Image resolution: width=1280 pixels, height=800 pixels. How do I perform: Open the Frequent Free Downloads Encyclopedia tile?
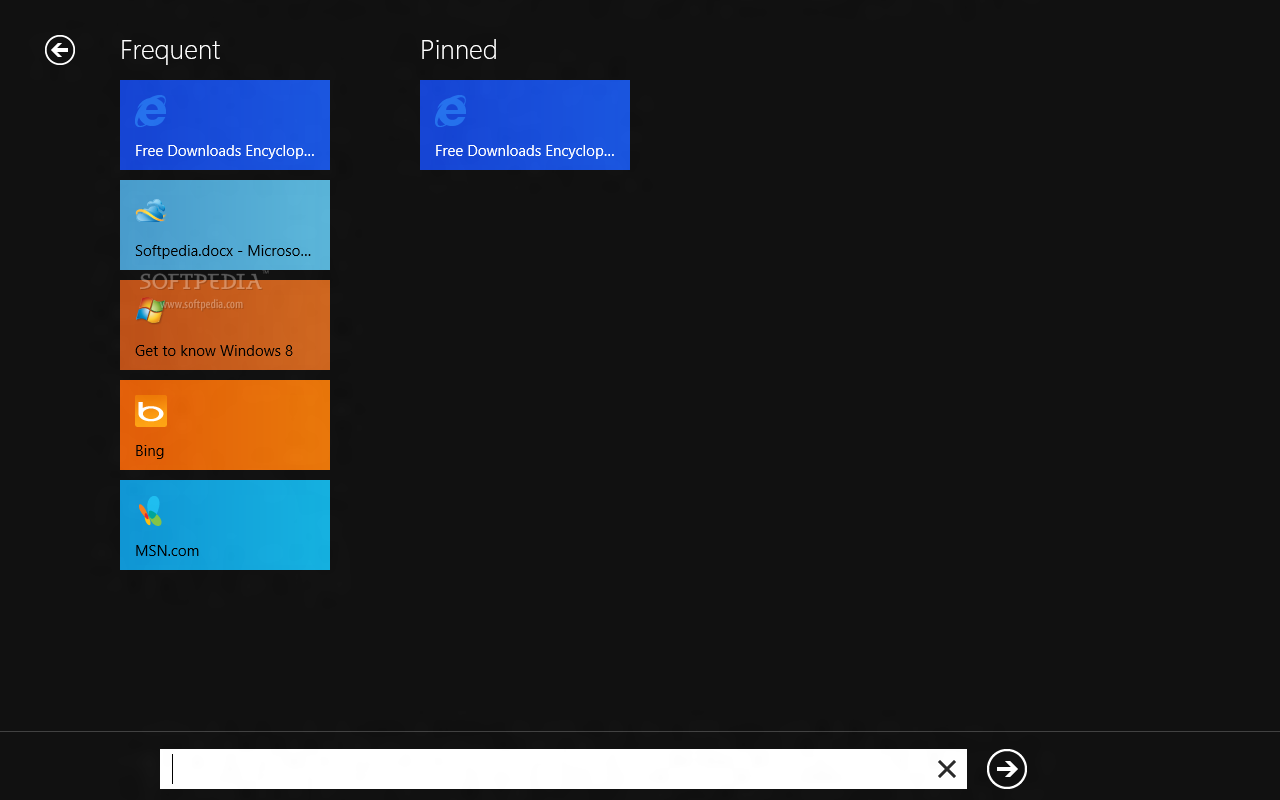[225, 125]
